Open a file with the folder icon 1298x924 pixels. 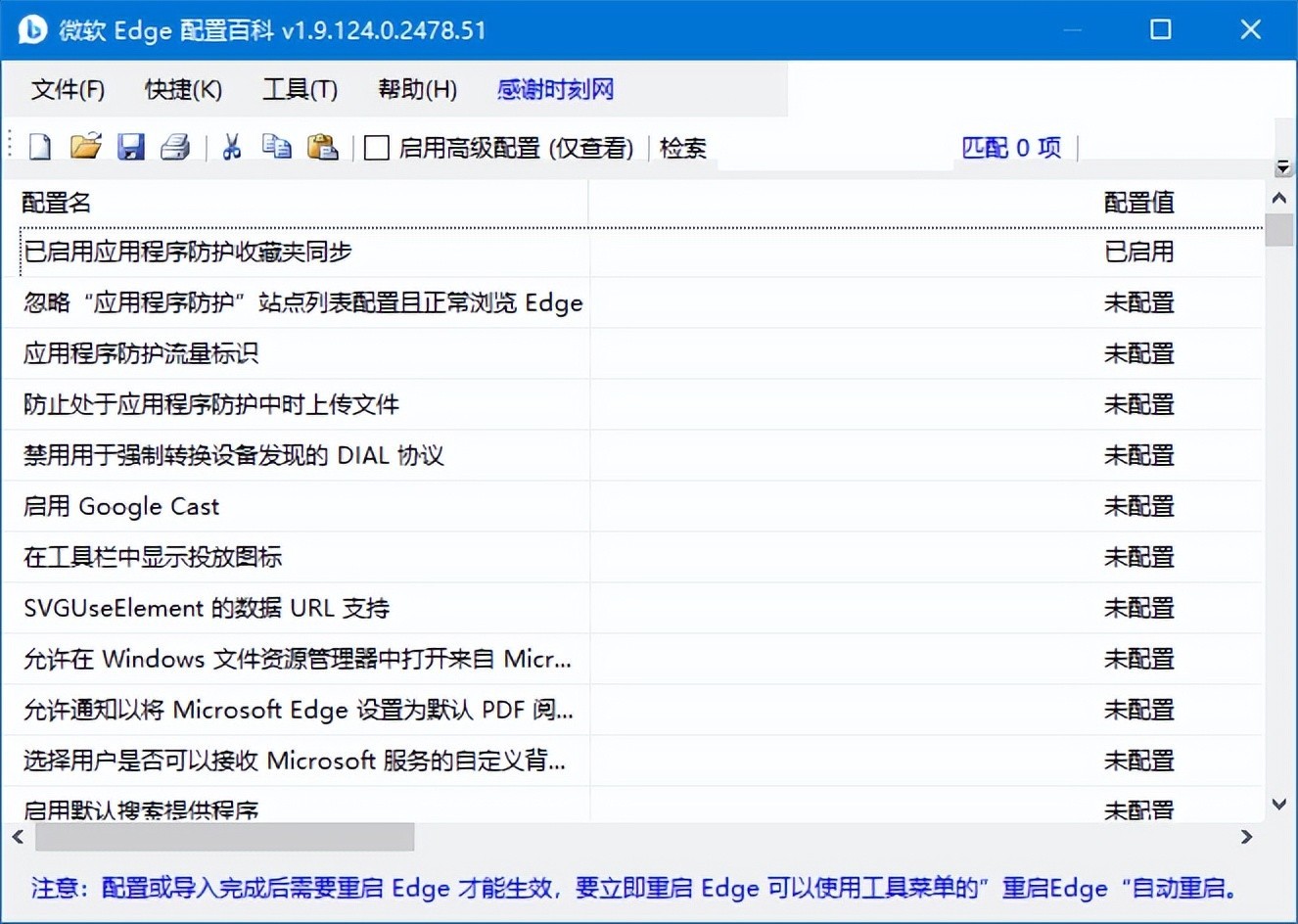click(85, 147)
